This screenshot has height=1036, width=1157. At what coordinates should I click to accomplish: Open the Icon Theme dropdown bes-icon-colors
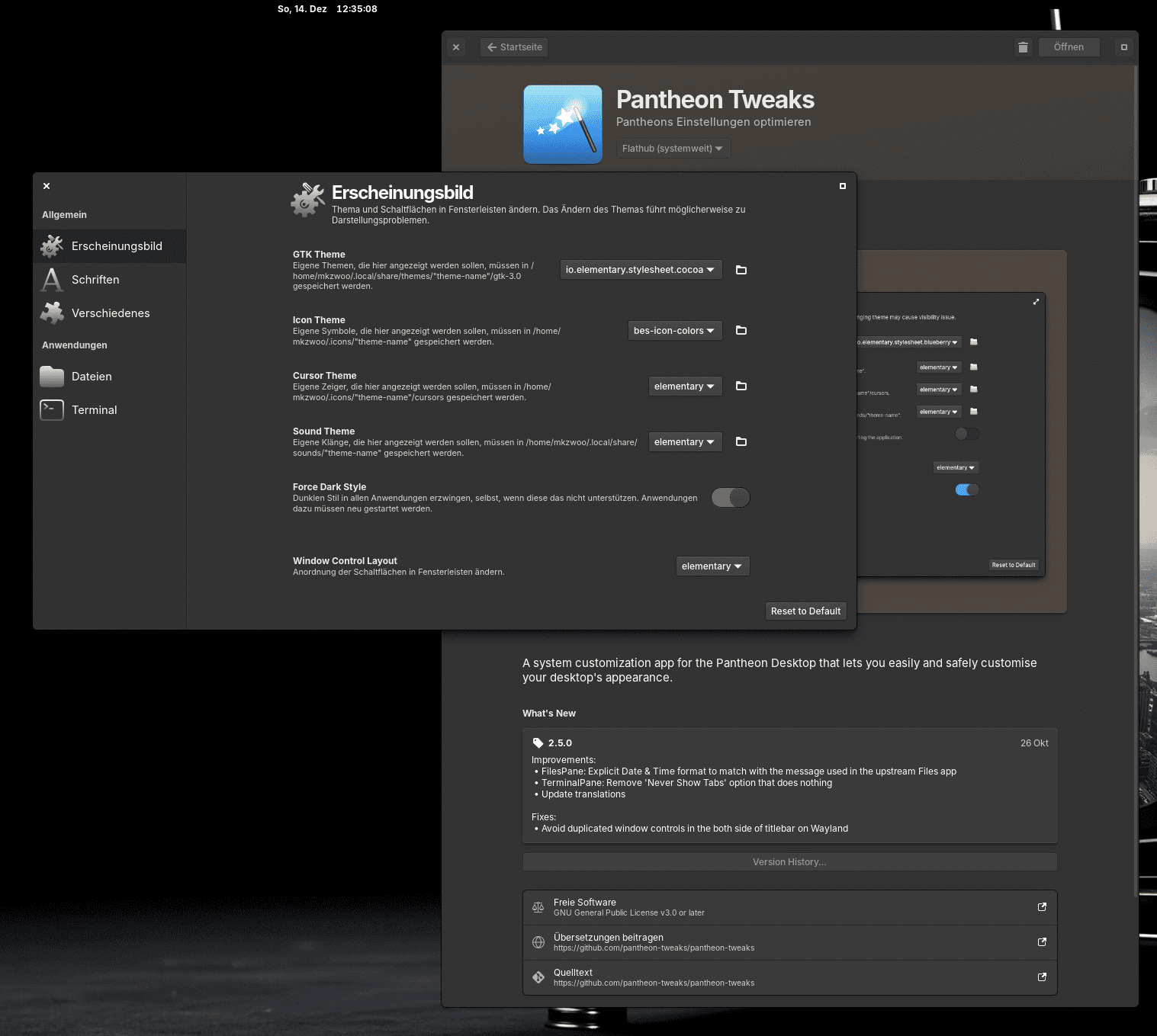[x=675, y=330]
